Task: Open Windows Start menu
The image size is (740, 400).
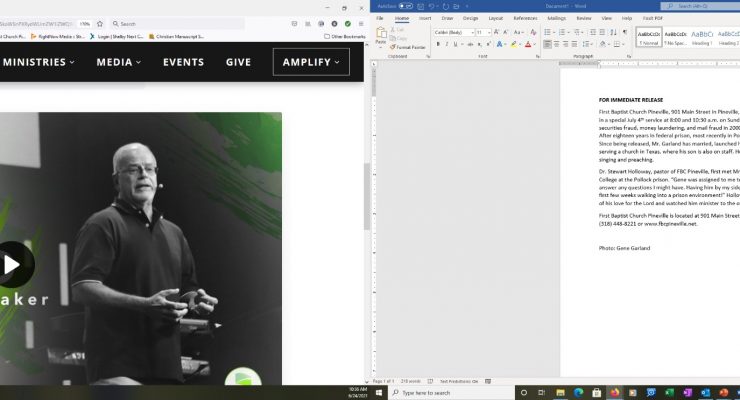Action: (x=379, y=392)
